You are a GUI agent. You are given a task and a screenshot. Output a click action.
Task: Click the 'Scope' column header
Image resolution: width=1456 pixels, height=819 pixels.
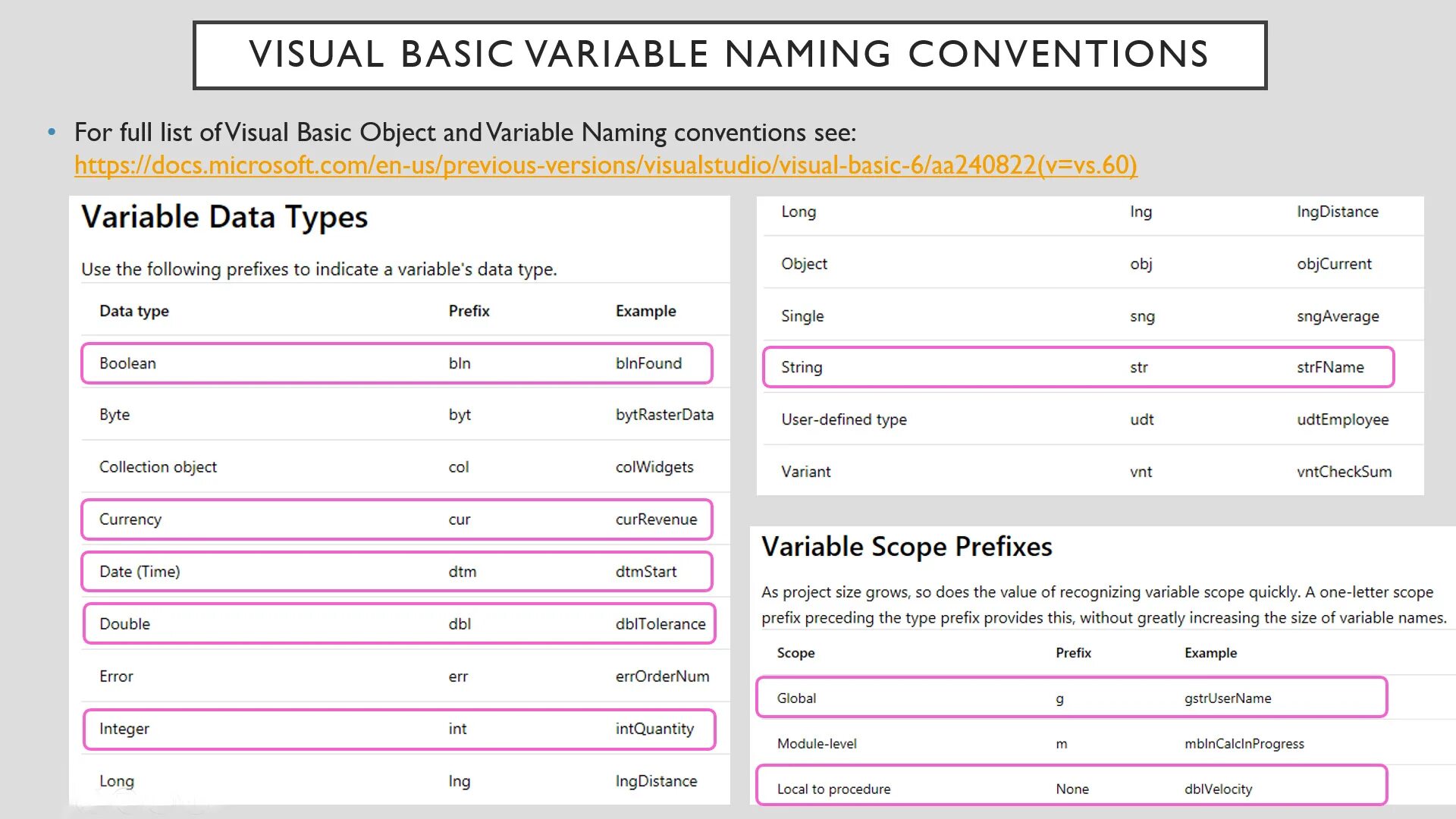pos(795,653)
